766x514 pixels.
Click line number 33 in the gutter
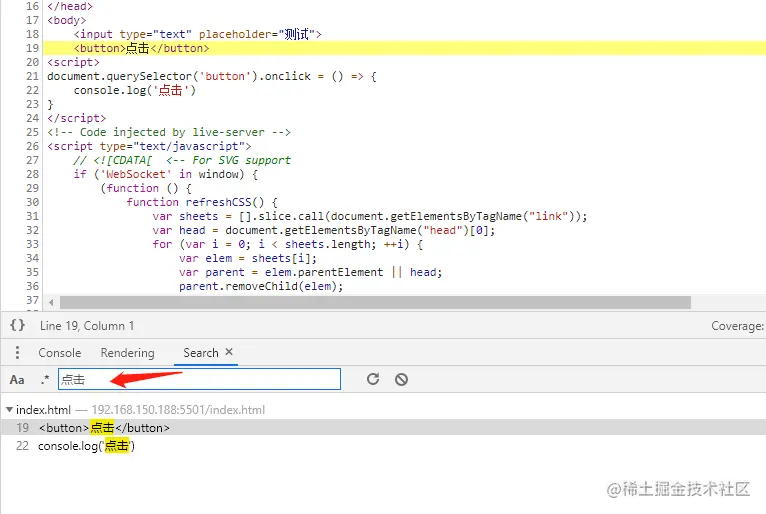[32, 244]
